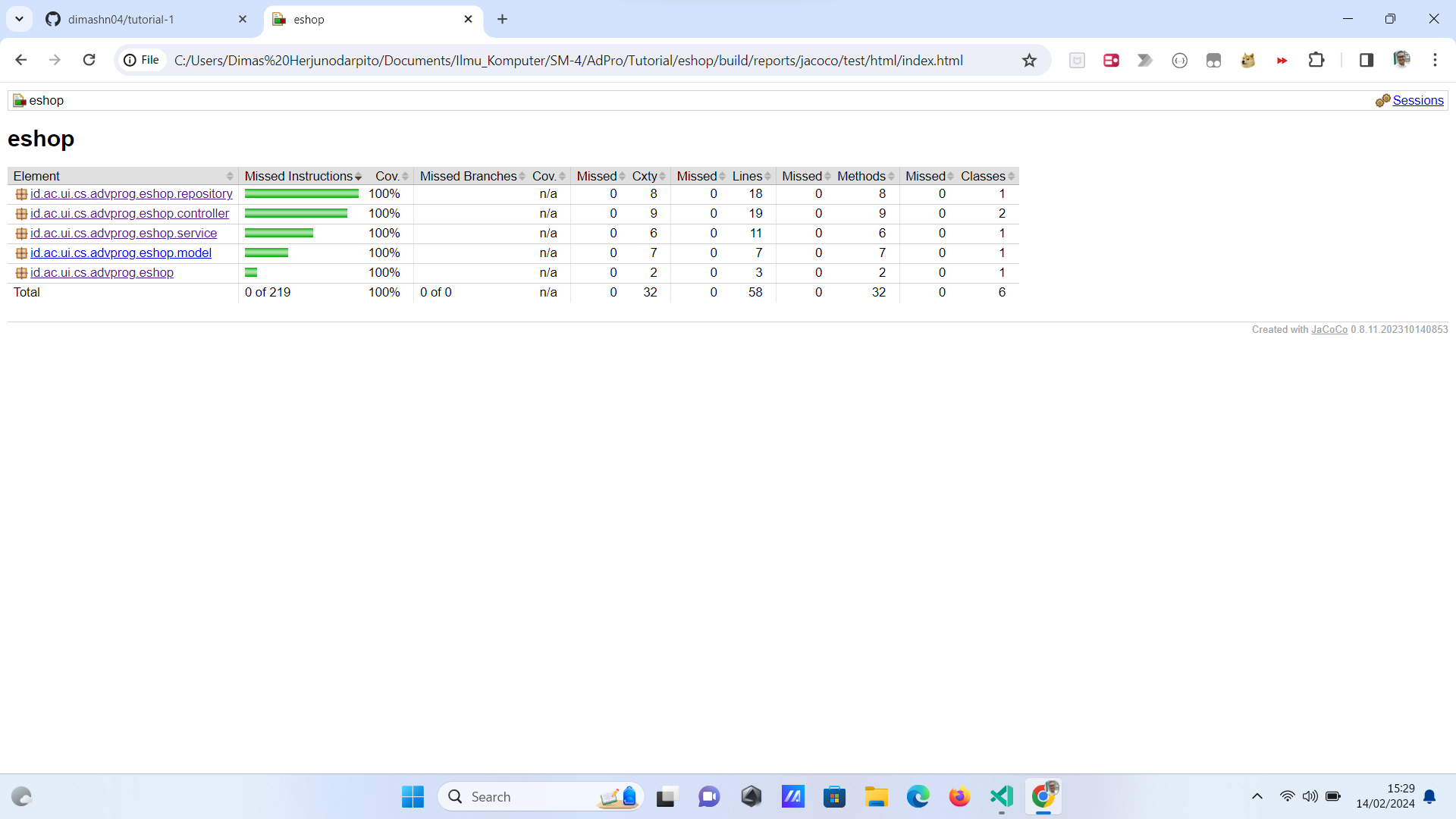
Task: Open the tab search dropdown arrow
Action: [19, 19]
